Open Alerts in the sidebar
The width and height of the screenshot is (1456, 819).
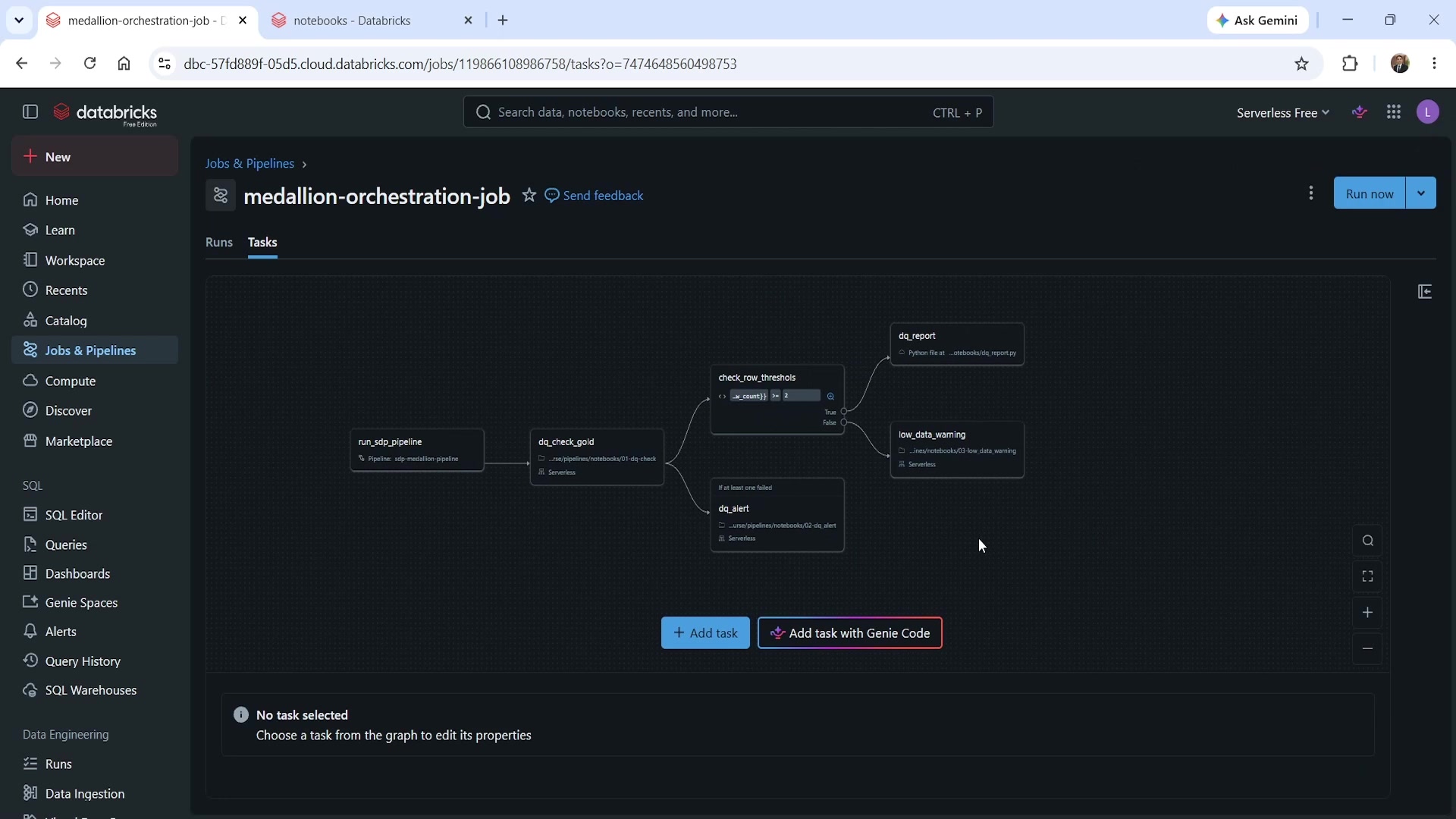(x=95, y=632)
